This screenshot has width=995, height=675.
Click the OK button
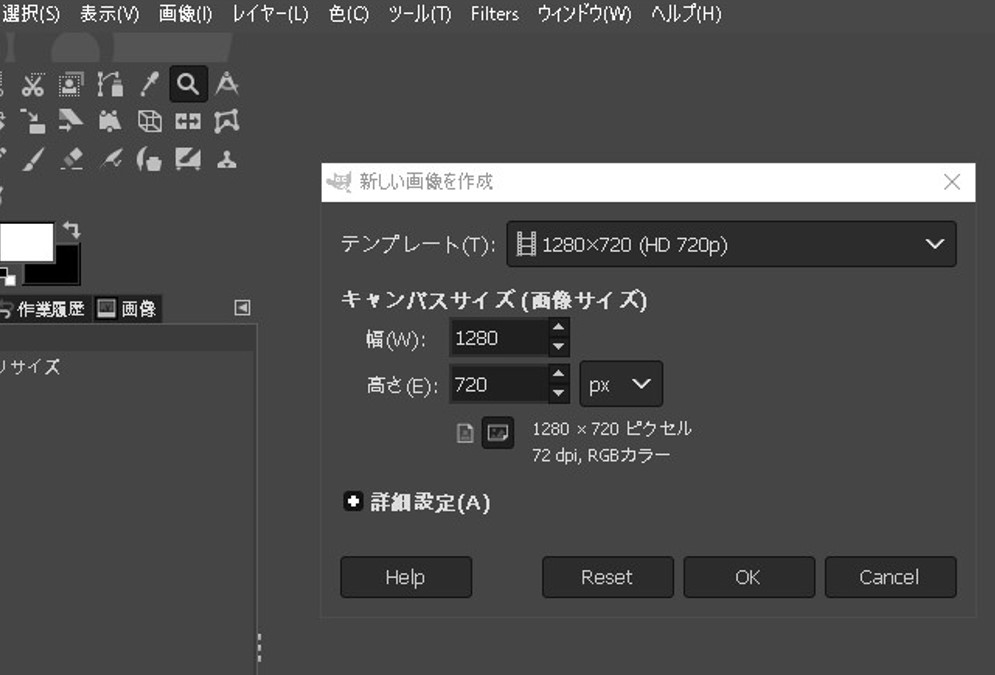[x=748, y=577]
